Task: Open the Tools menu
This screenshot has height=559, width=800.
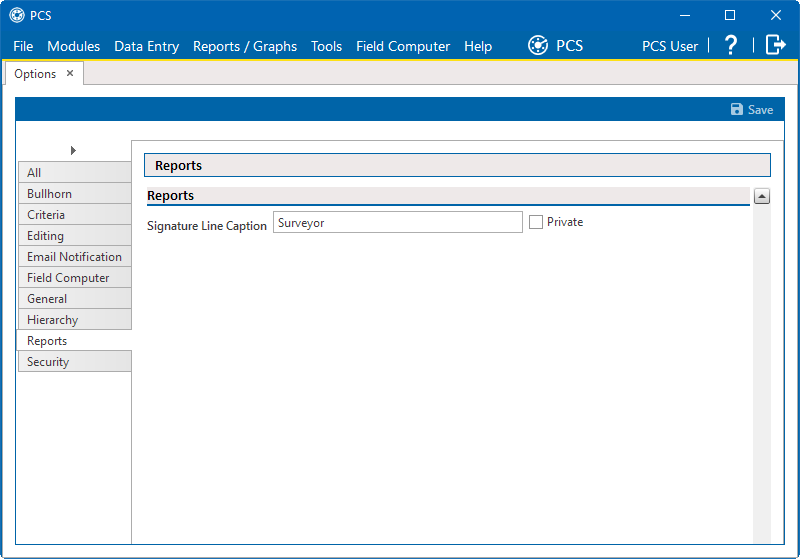Action: (327, 46)
